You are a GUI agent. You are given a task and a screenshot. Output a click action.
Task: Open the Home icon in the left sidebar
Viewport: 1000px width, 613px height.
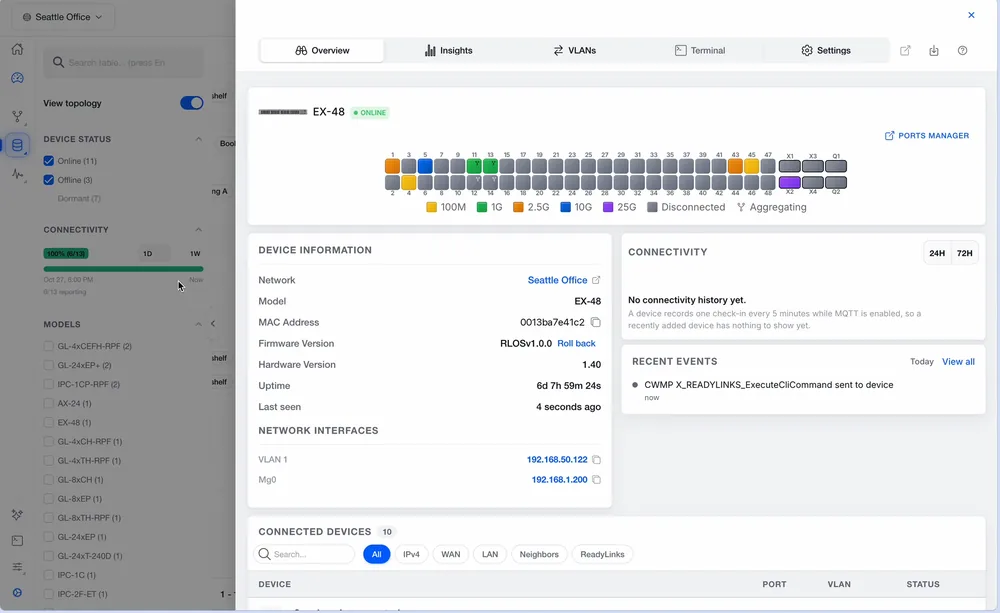(17, 49)
